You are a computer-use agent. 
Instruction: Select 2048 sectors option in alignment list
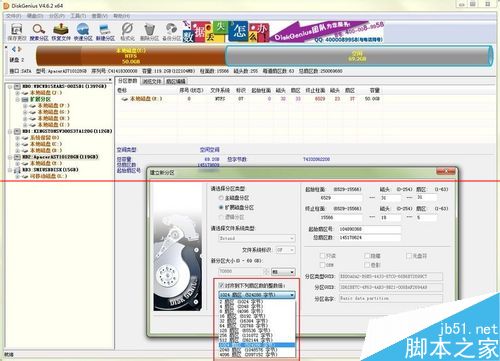257,350
